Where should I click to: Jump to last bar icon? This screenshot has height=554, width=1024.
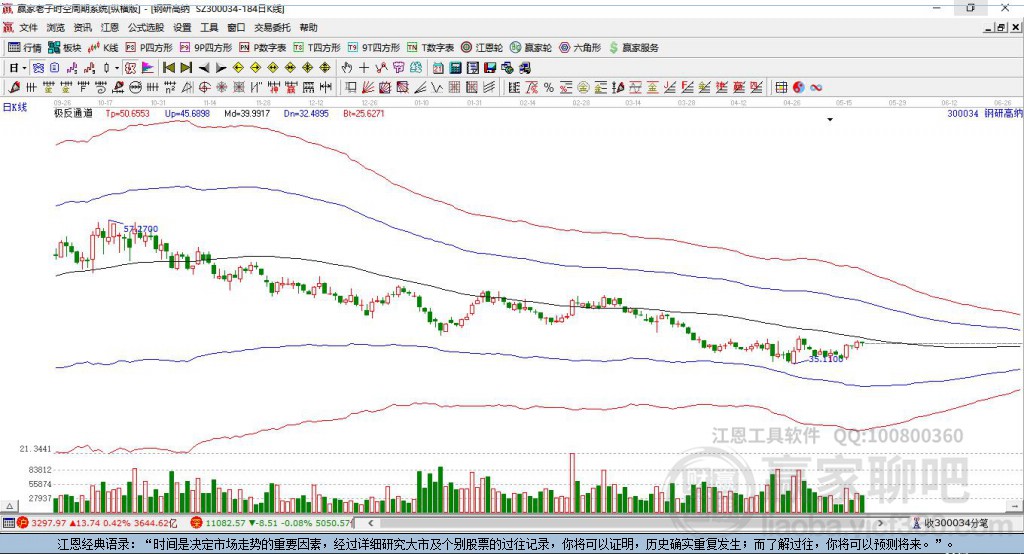tap(186, 68)
